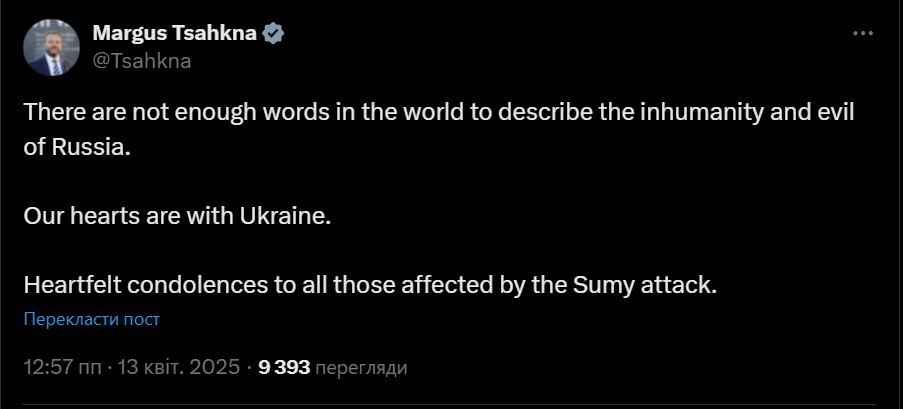Click the 9 393 view count number

pyautogui.click(x=283, y=367)
